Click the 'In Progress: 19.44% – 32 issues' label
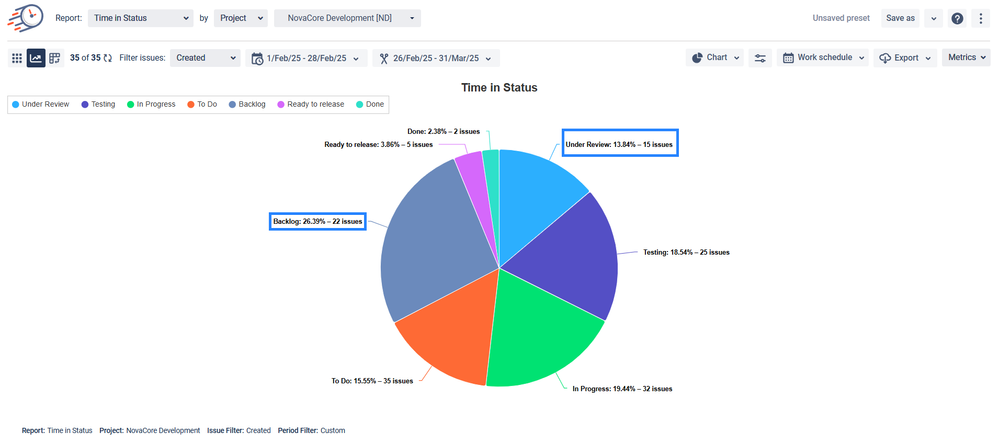 click(622, 388)
